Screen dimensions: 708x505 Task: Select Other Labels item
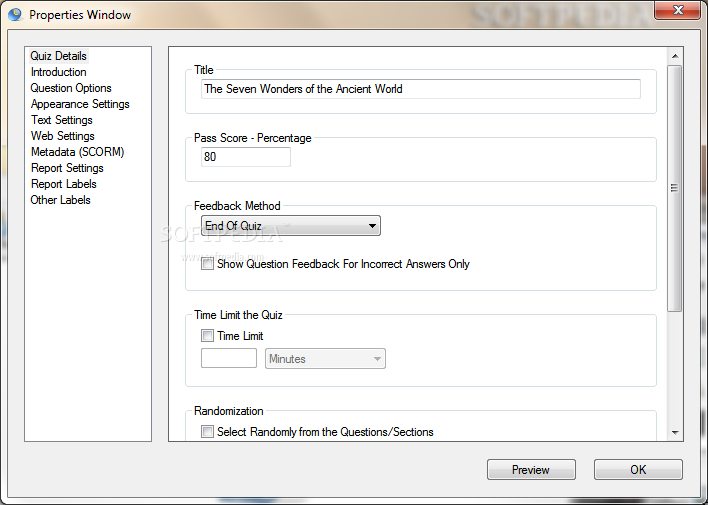tap(61, 200)
